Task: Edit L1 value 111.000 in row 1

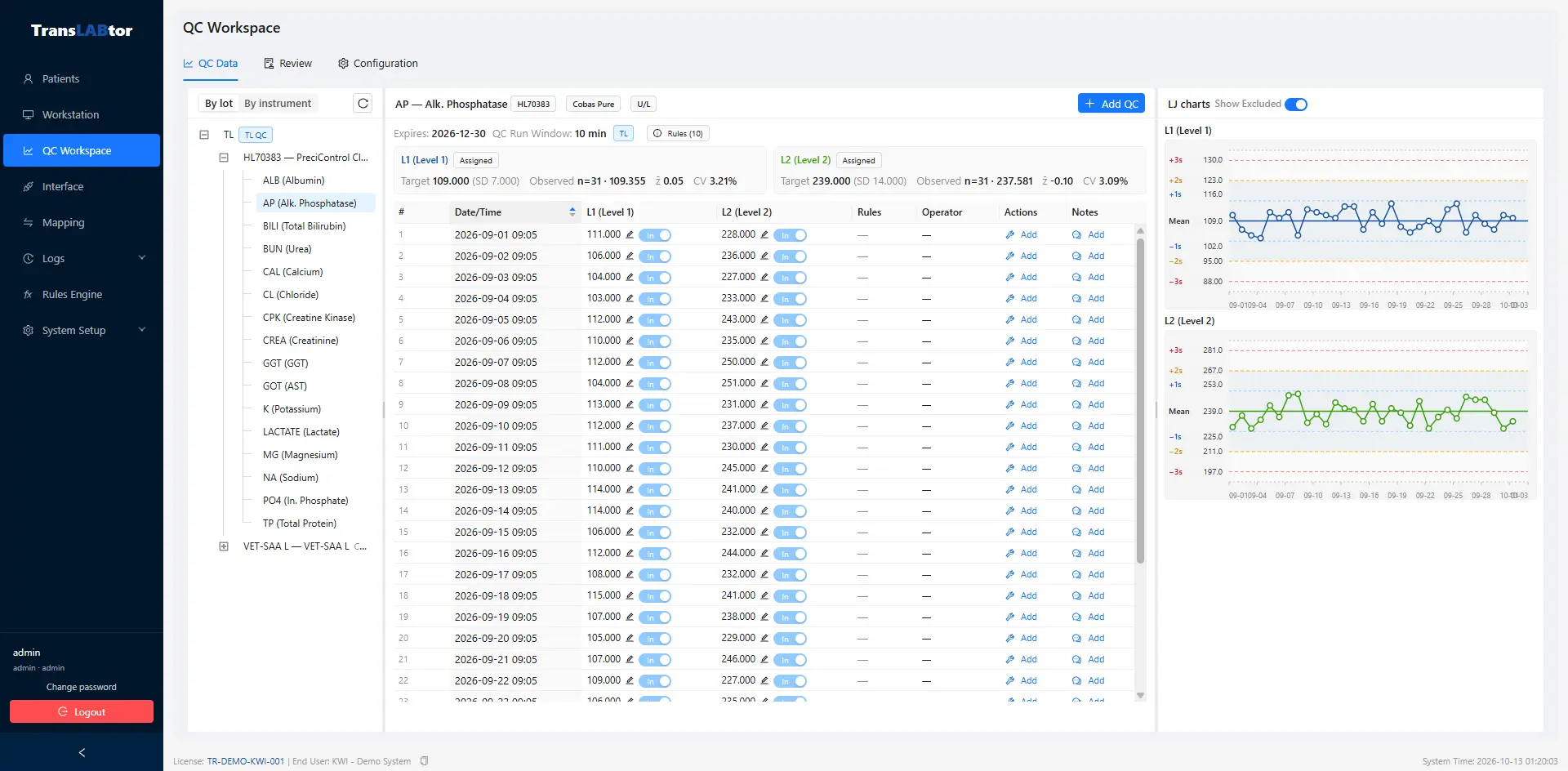Action: point(630,234)
